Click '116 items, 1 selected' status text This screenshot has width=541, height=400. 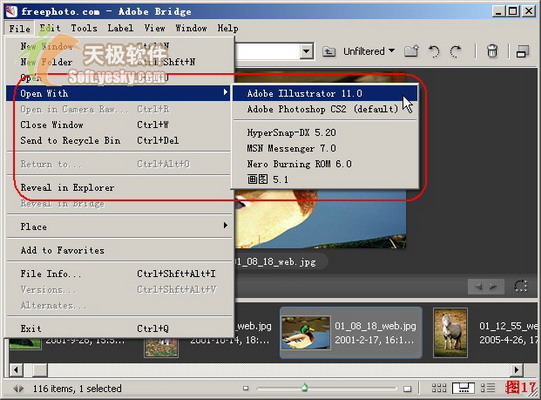click(77, 389)
